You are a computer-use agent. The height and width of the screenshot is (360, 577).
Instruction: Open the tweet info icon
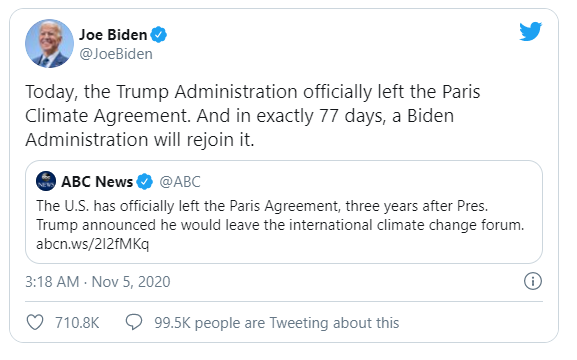(x=532, y=281)
